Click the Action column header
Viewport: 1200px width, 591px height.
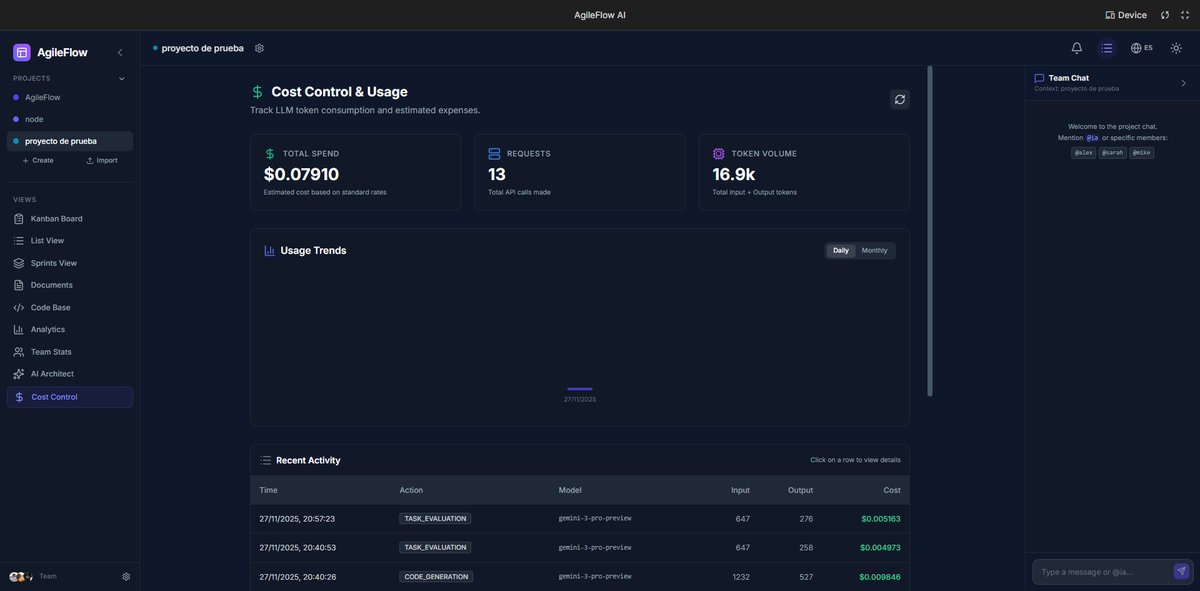(411, 490)
